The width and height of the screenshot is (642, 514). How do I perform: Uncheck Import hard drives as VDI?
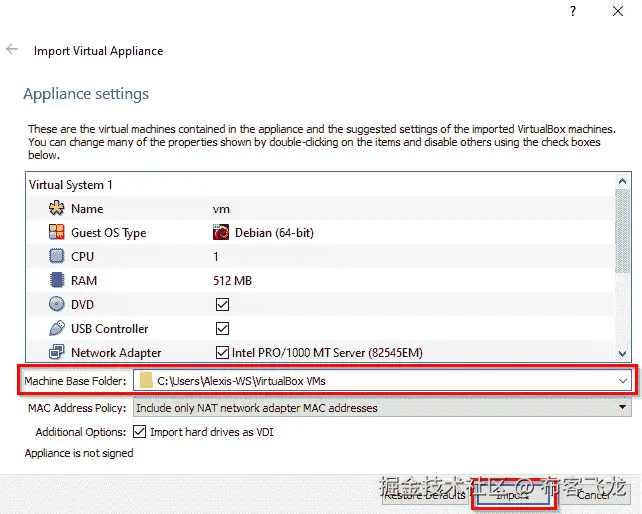(x=139, y=431)
